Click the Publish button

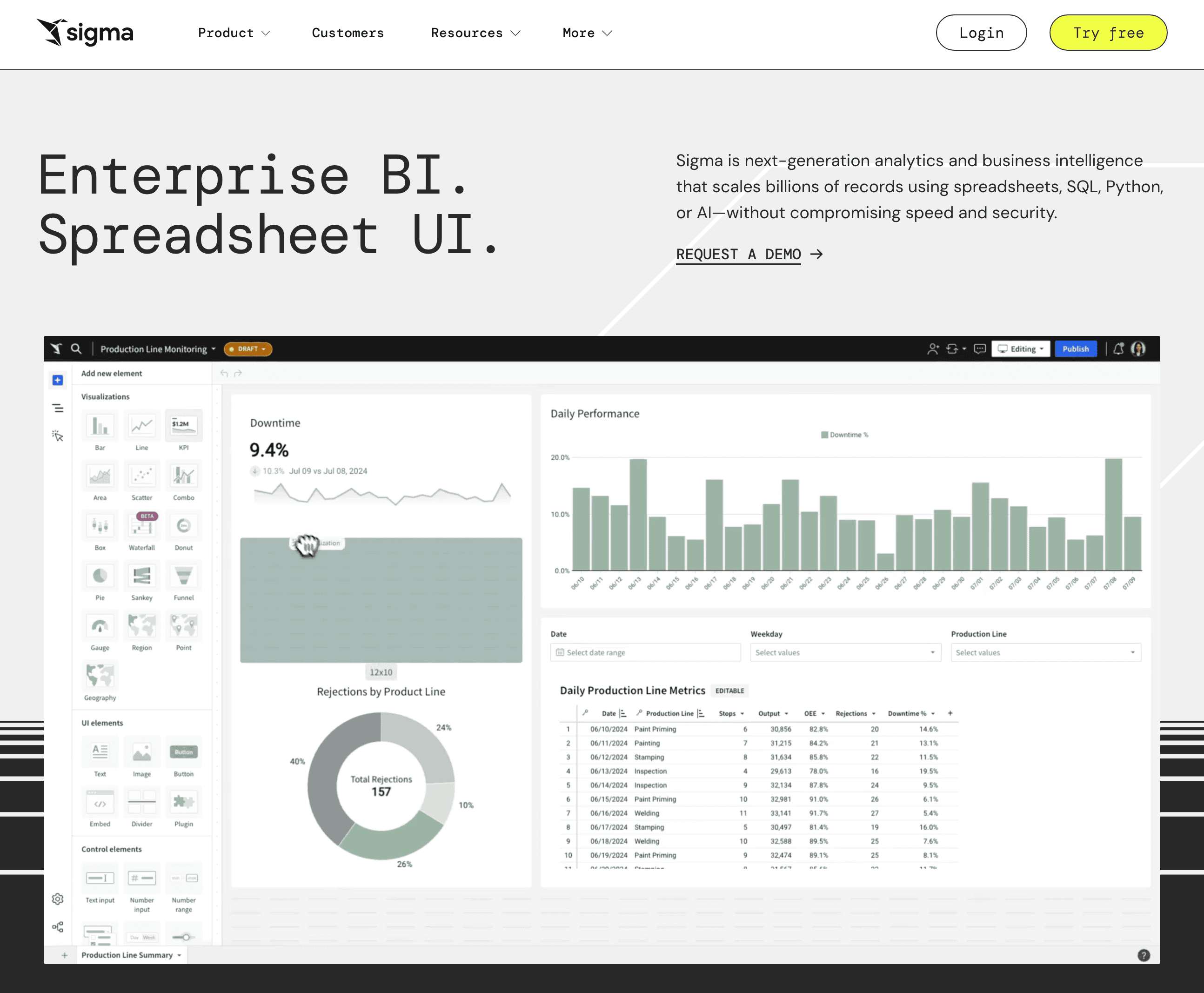pyautogui.click(x=1076, y=348)
